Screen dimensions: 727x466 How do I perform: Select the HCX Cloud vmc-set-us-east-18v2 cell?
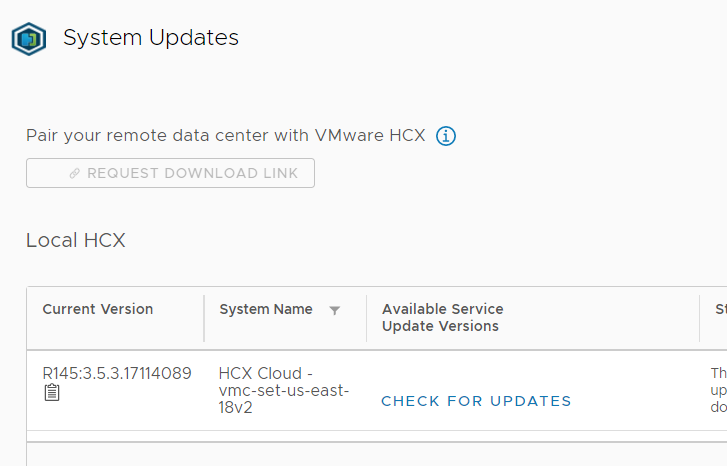tap(283, 391)
